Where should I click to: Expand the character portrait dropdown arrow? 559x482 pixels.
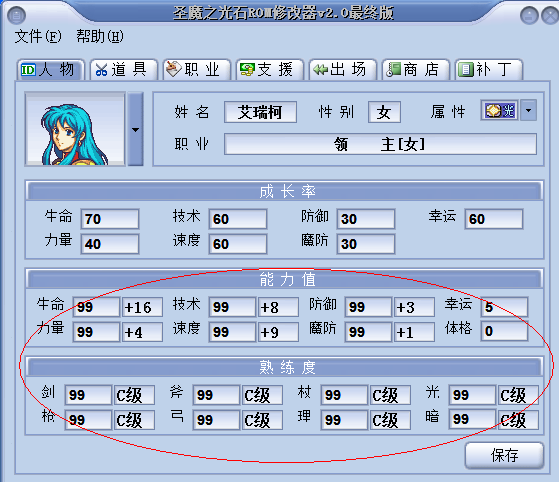135,129
